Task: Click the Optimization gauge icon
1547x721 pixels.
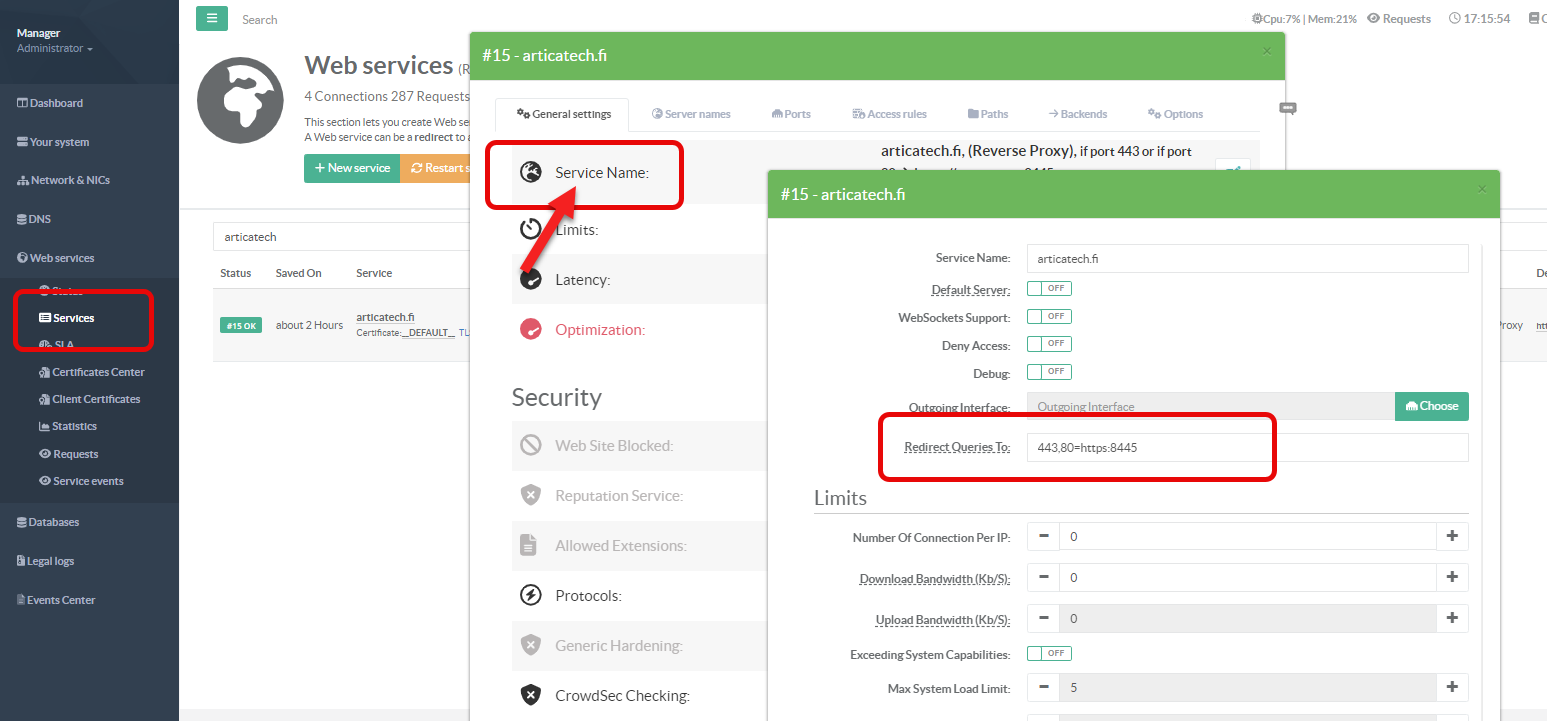Action: pyautogui.click(x=531, y=330)
